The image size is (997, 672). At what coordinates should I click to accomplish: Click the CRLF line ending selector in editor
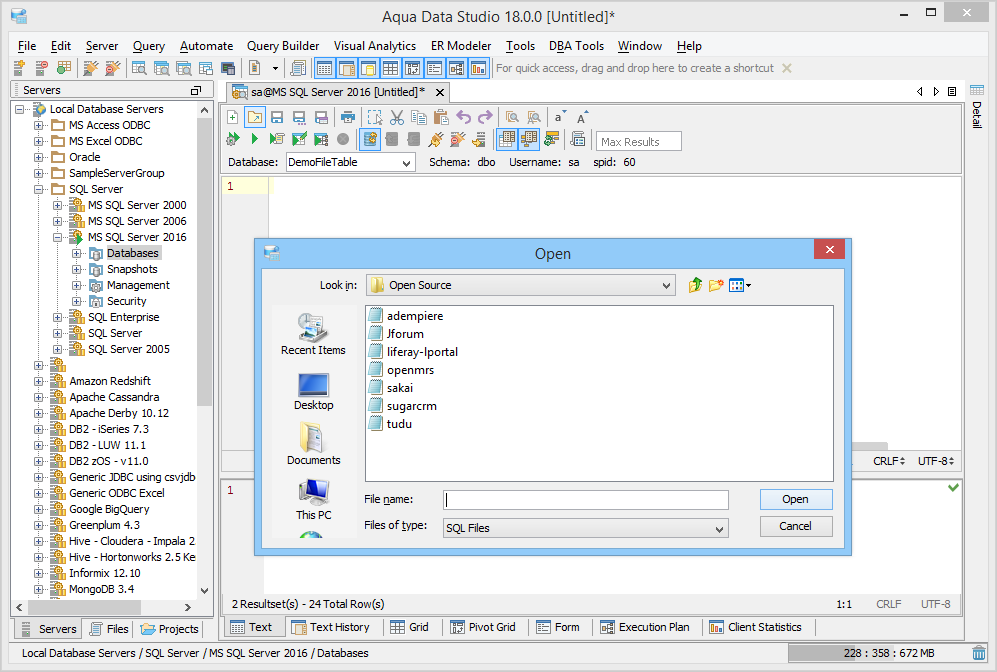coord(889,461)
